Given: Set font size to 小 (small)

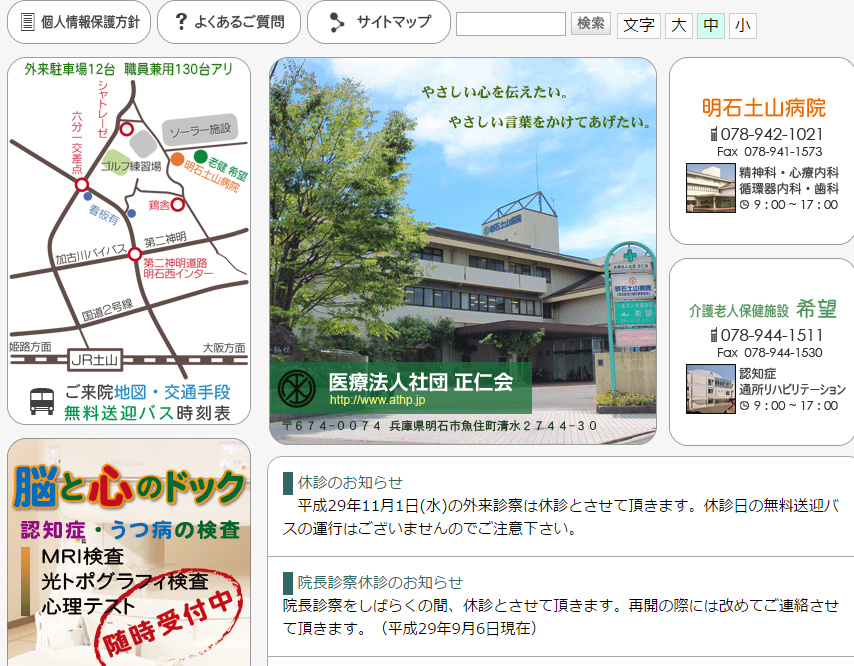Looking at the screenshot, I should [x=742, y=25].
